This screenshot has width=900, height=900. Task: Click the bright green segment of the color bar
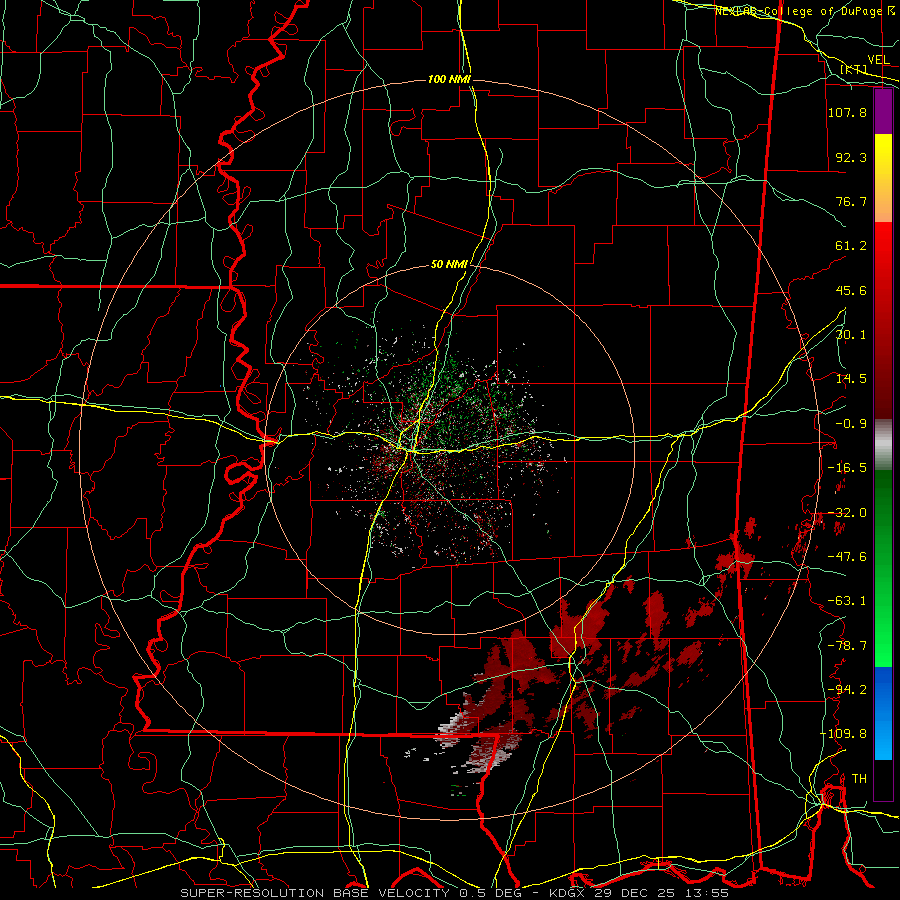[883, 638]
